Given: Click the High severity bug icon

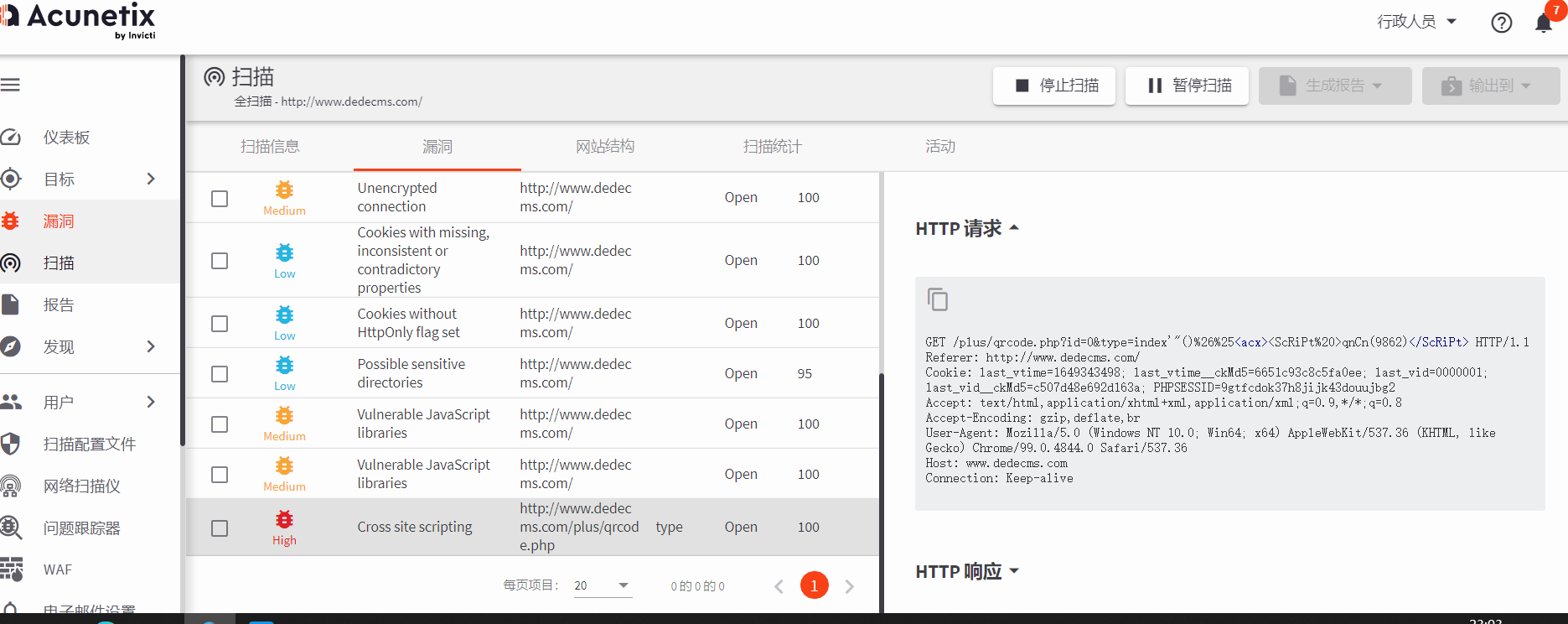Looking at the screenshot, I should click(285, 519).
